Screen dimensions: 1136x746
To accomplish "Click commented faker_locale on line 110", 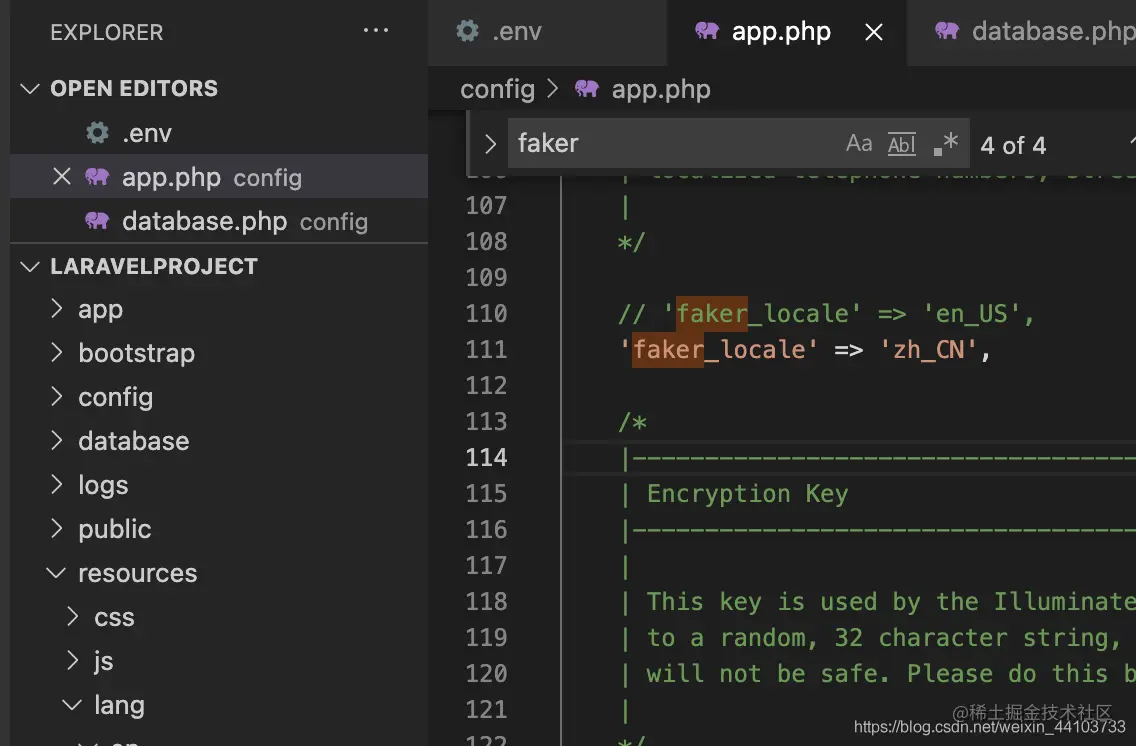I will [x=762, y=314].
